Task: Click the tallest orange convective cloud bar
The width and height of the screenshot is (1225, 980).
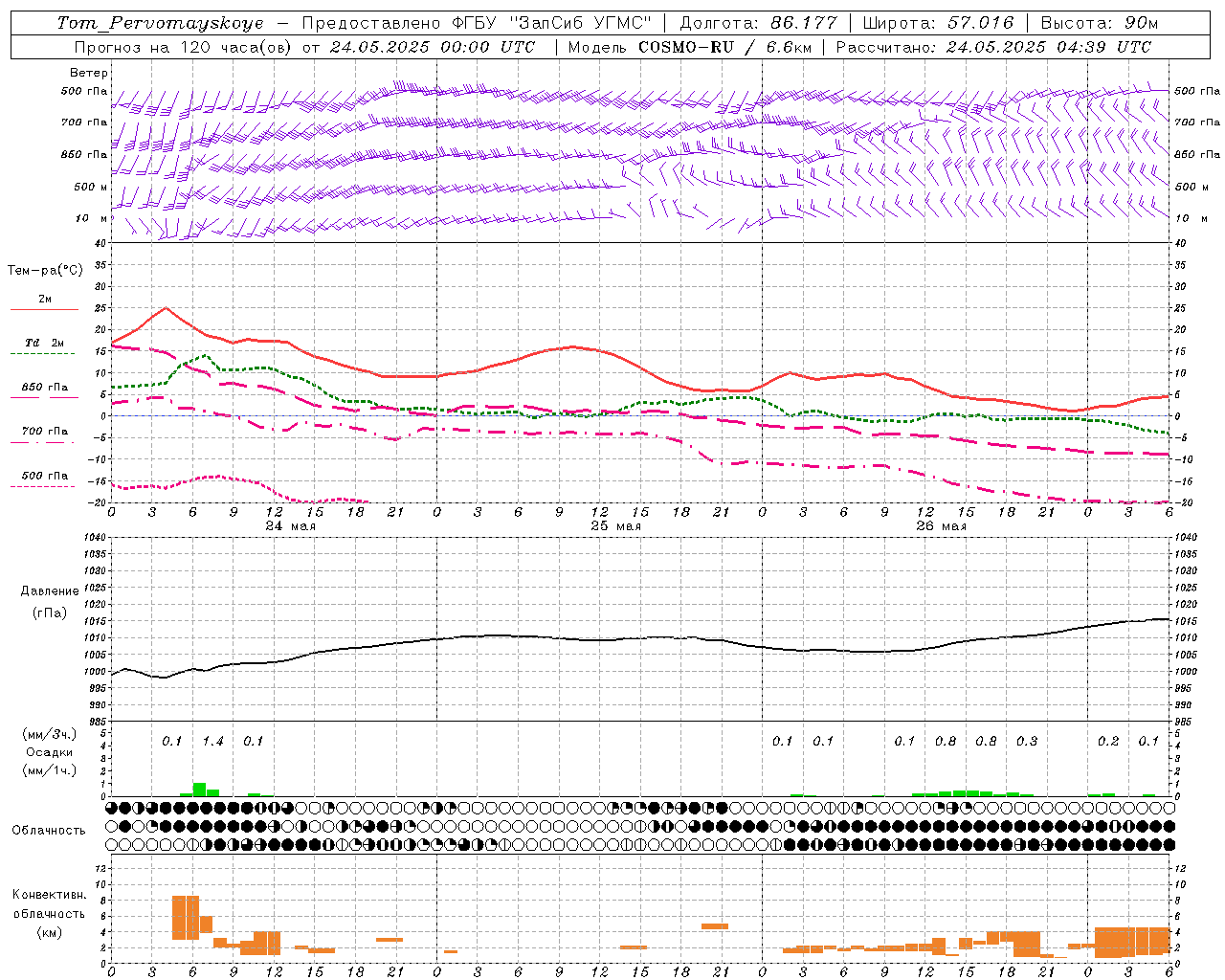Action: [x=186, y=918]
